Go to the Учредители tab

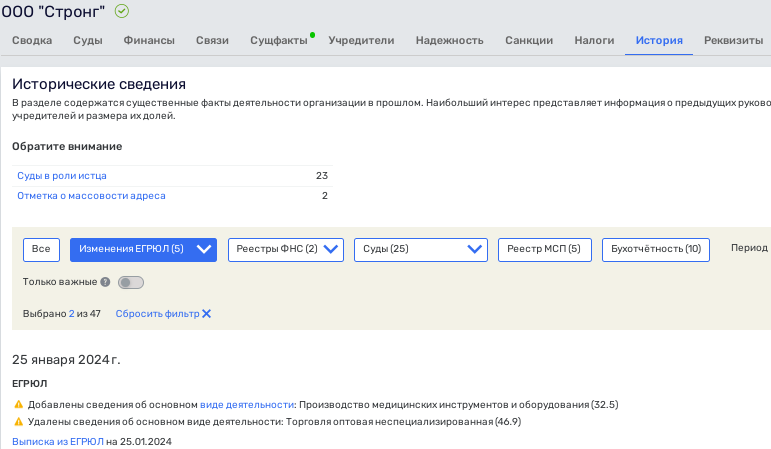[x=361, y=41]
